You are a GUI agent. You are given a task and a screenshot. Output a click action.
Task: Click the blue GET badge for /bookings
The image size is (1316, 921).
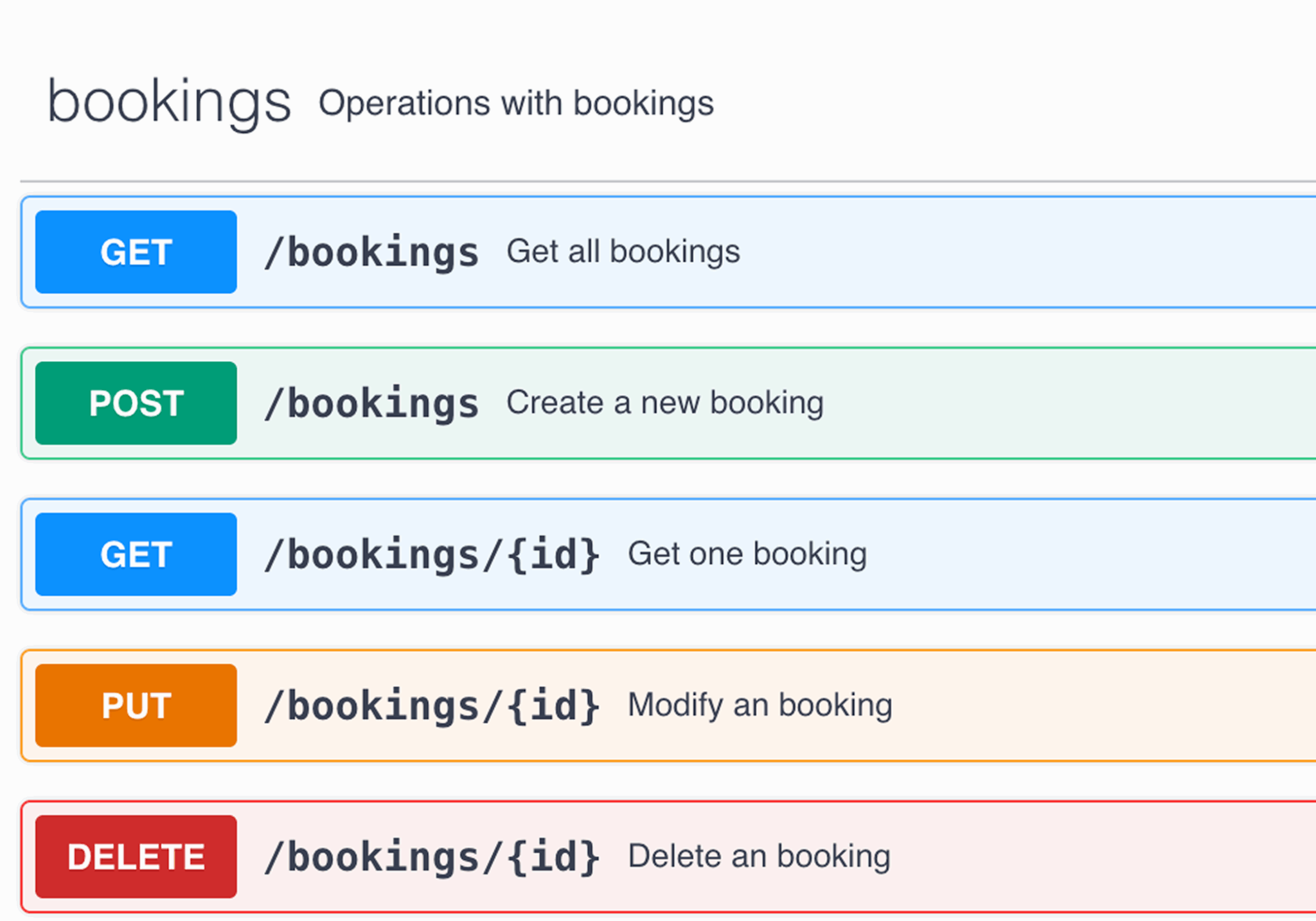(136, 252)
